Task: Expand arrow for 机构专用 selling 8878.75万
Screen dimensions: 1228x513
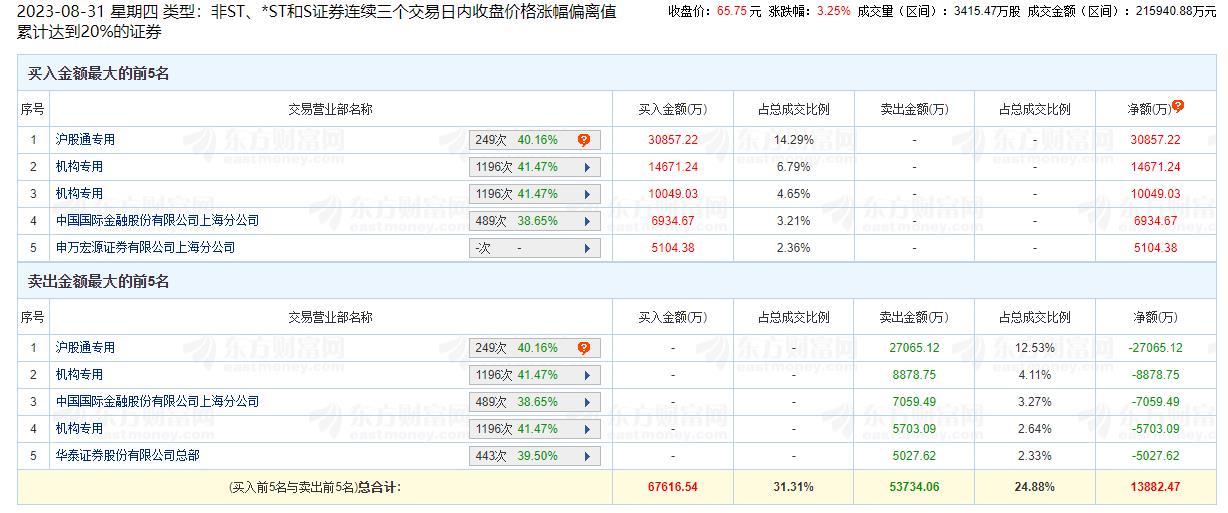Action: click(x=586, y=376)
